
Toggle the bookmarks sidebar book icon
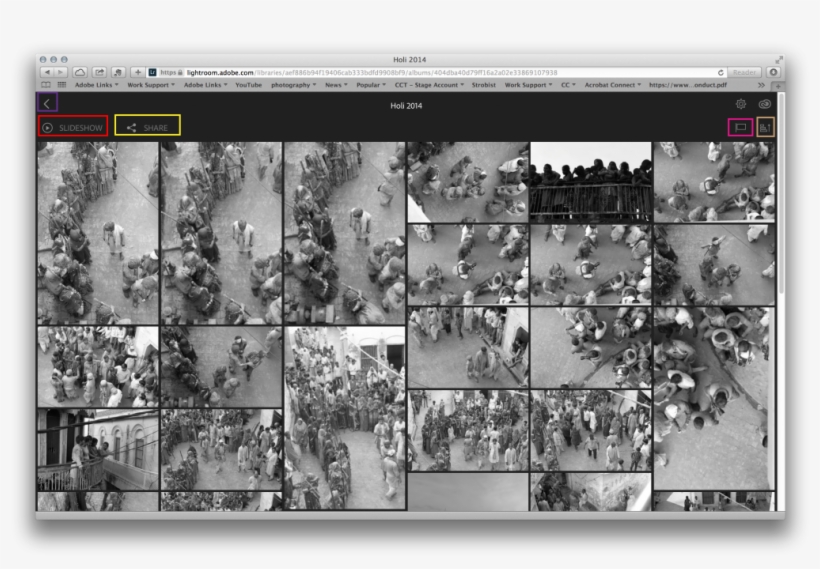[46, 85]
